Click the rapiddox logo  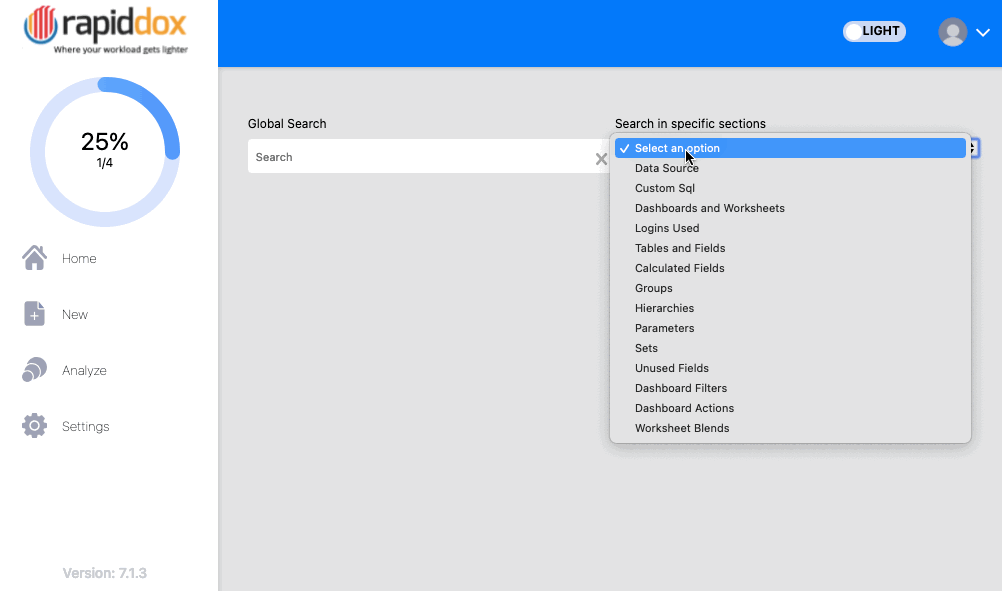point(105,29)
